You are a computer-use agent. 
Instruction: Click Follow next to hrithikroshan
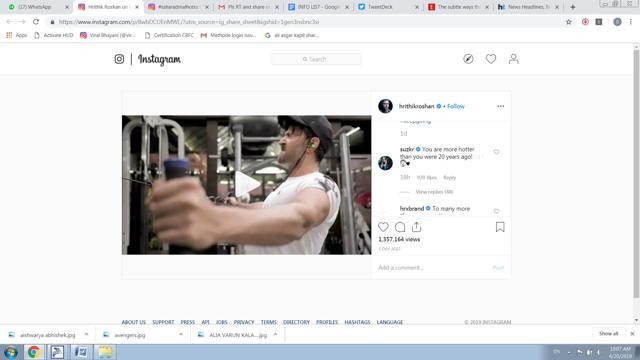tap(456, 106)
